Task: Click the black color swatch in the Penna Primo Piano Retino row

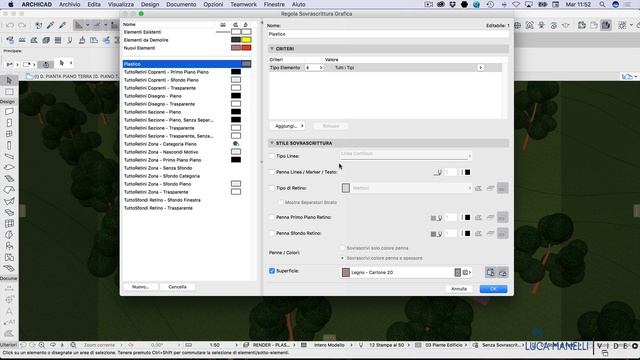Action: click(467, 218)
